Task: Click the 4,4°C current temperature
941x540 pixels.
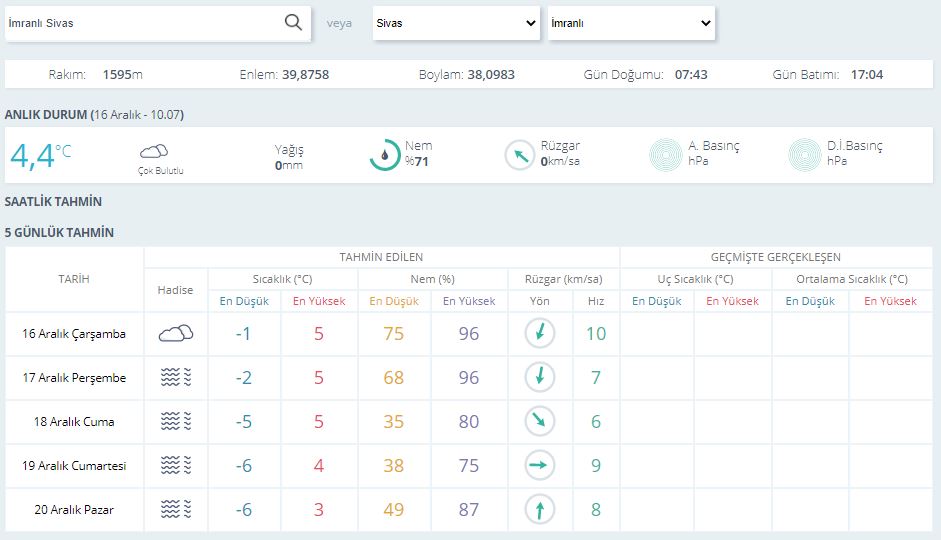Action: 40,155
